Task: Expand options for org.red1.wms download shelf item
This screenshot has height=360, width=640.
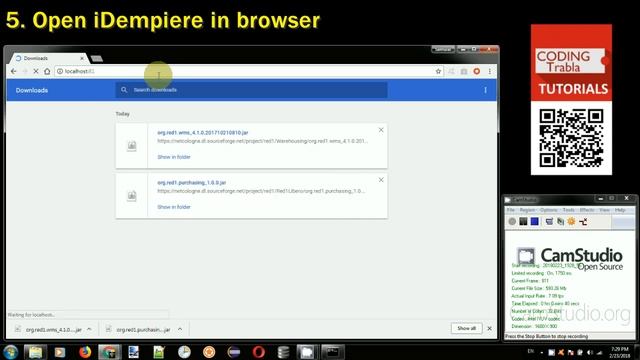Action: pyautogui.click(x=89, y=329)
